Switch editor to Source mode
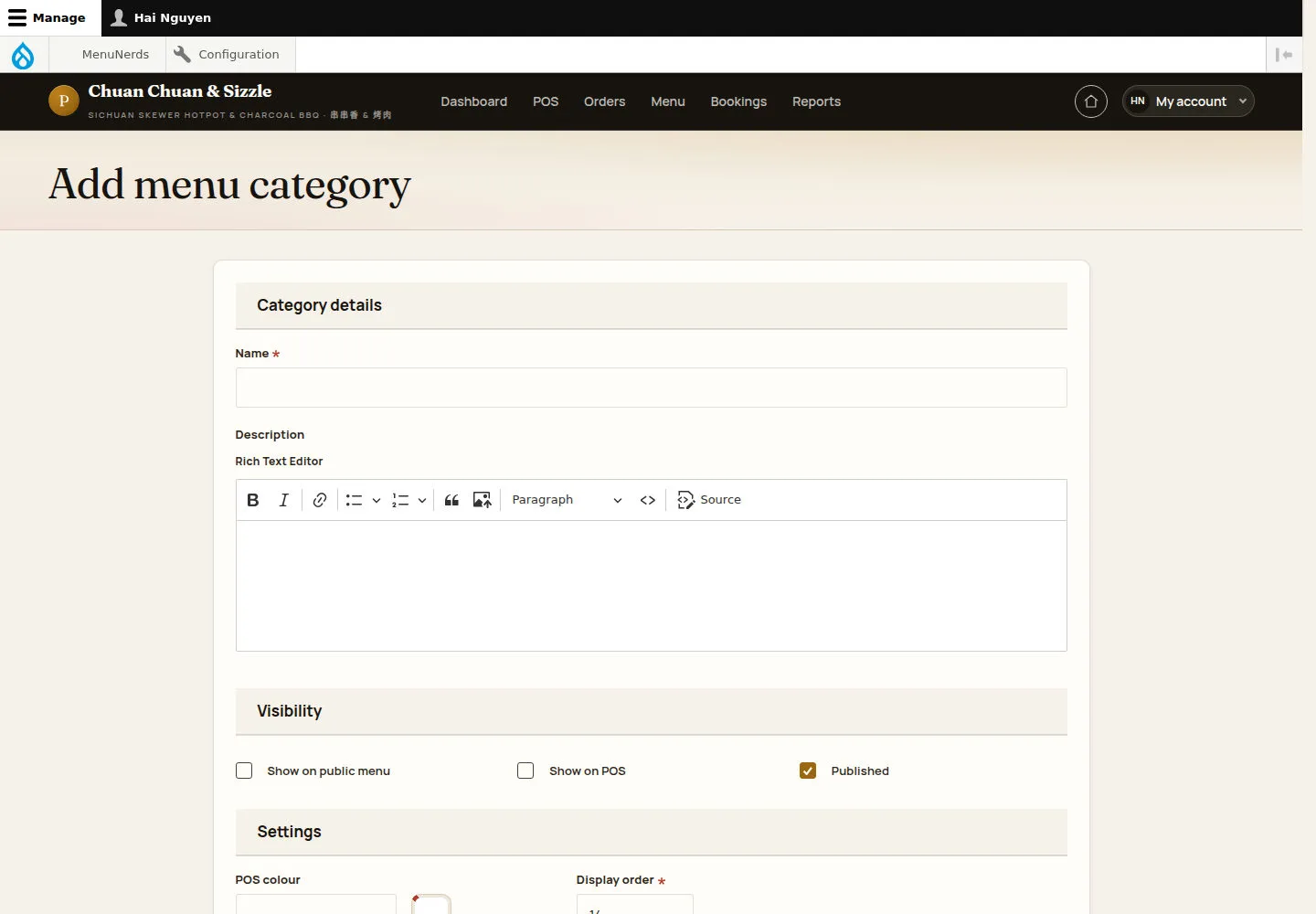The width and height of the screenshot is (1316, 914). (709, 500)
